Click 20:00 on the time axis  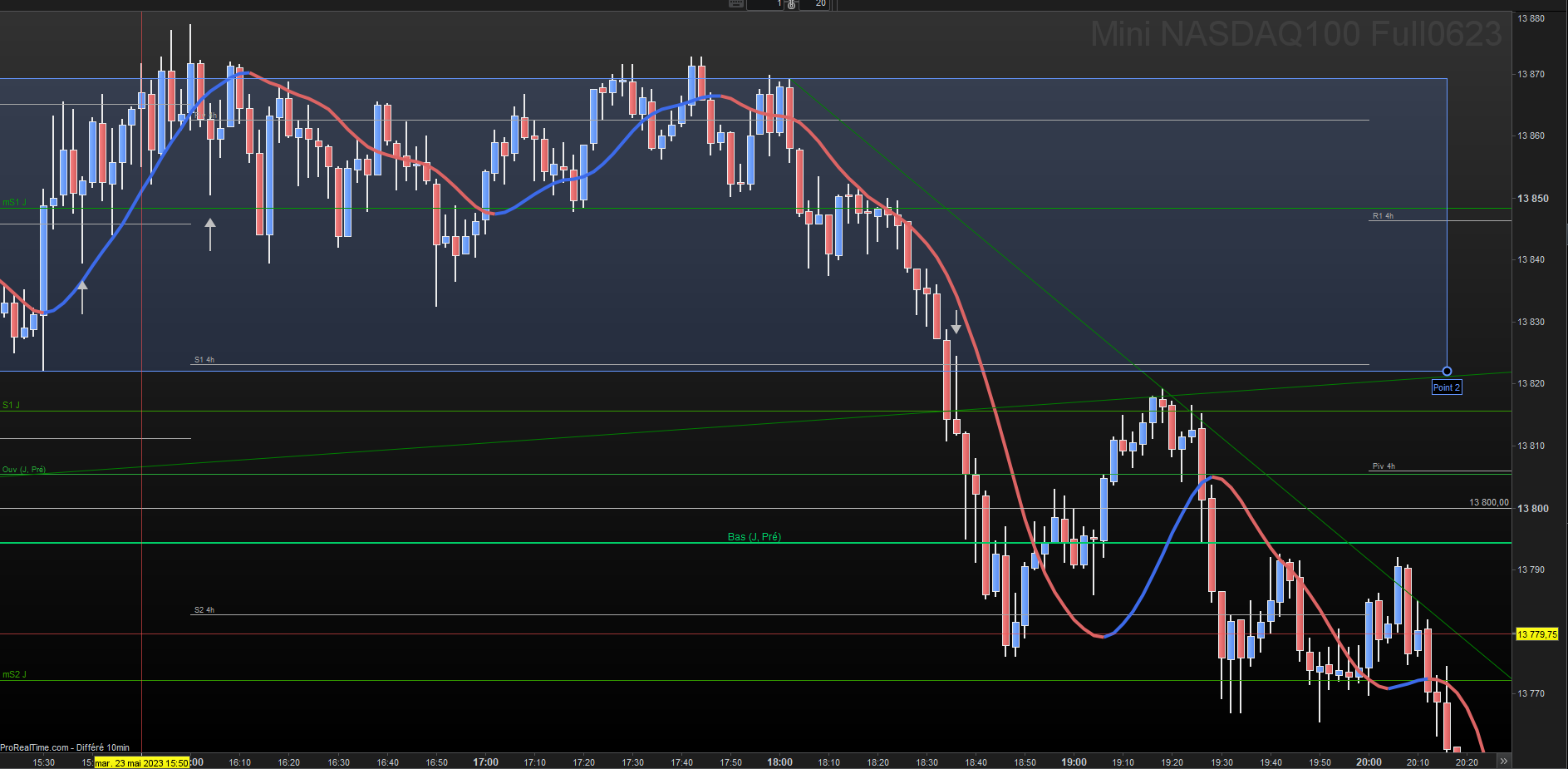pos(1369,762)
